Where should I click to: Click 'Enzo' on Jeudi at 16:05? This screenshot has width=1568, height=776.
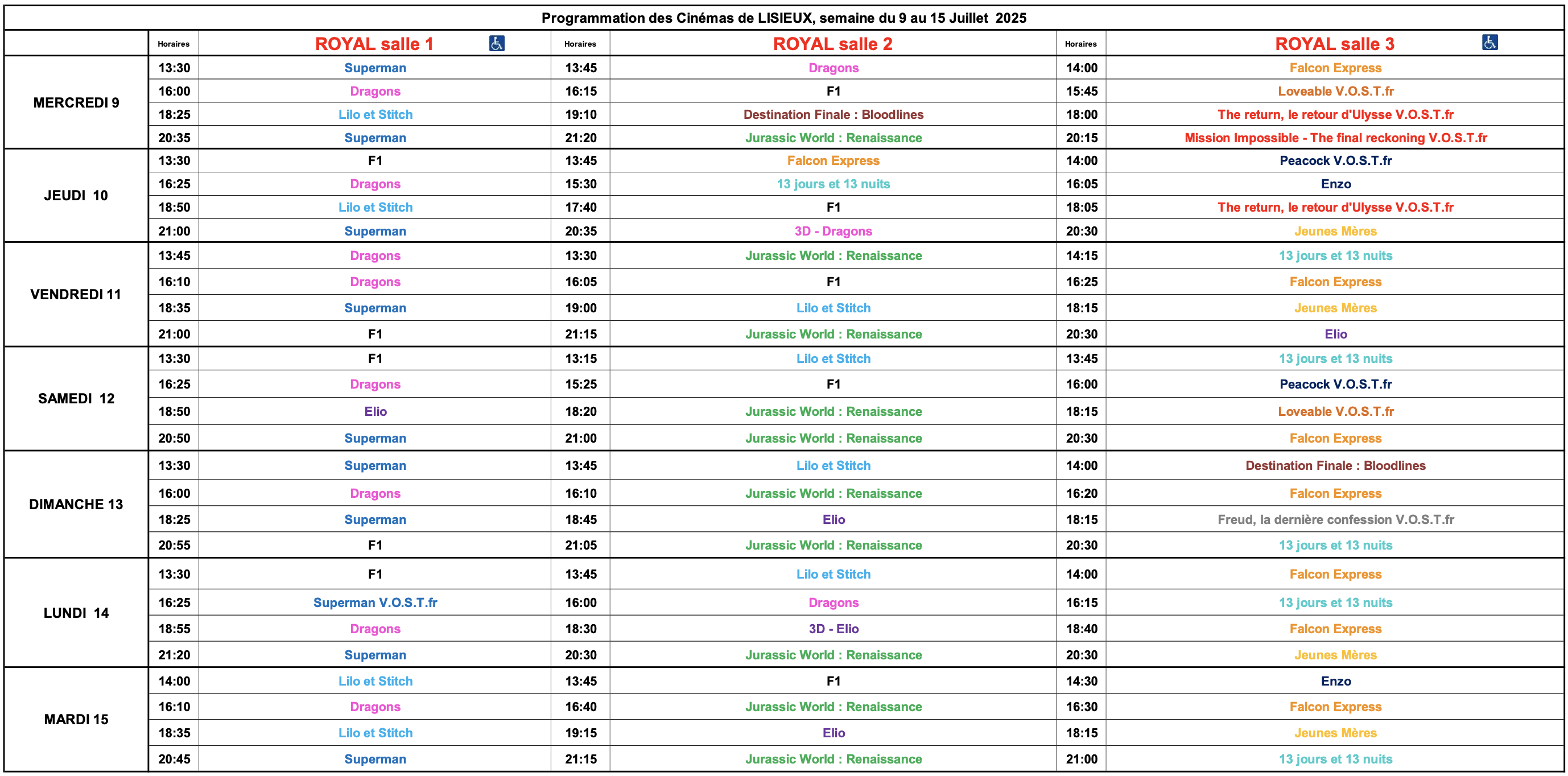(x=1335, y=184)
